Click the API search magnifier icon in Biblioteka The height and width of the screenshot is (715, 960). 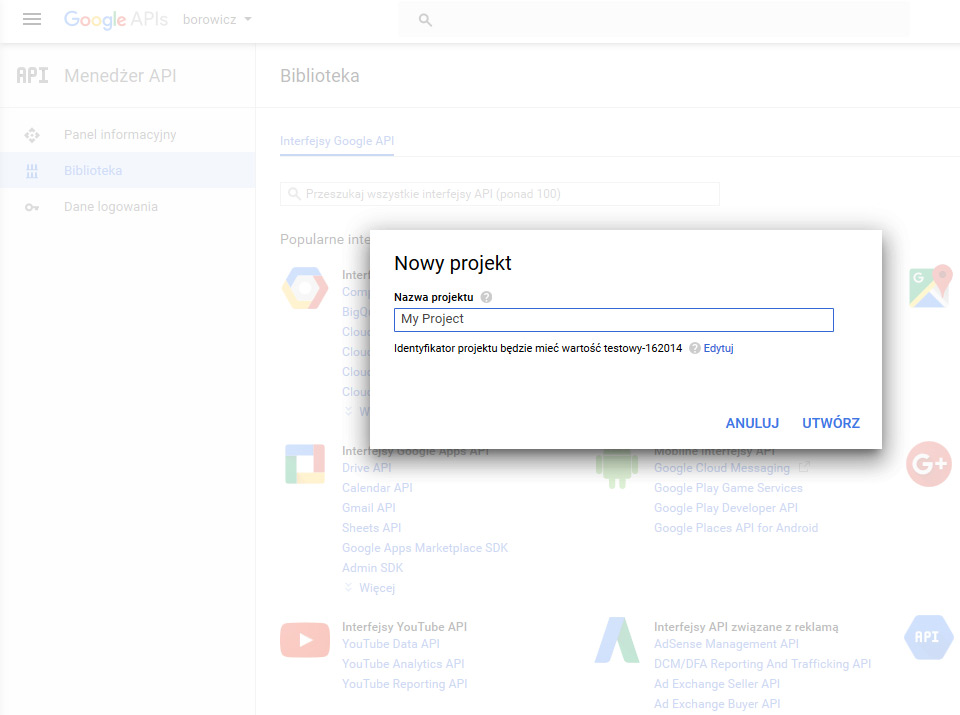point(294,194)
